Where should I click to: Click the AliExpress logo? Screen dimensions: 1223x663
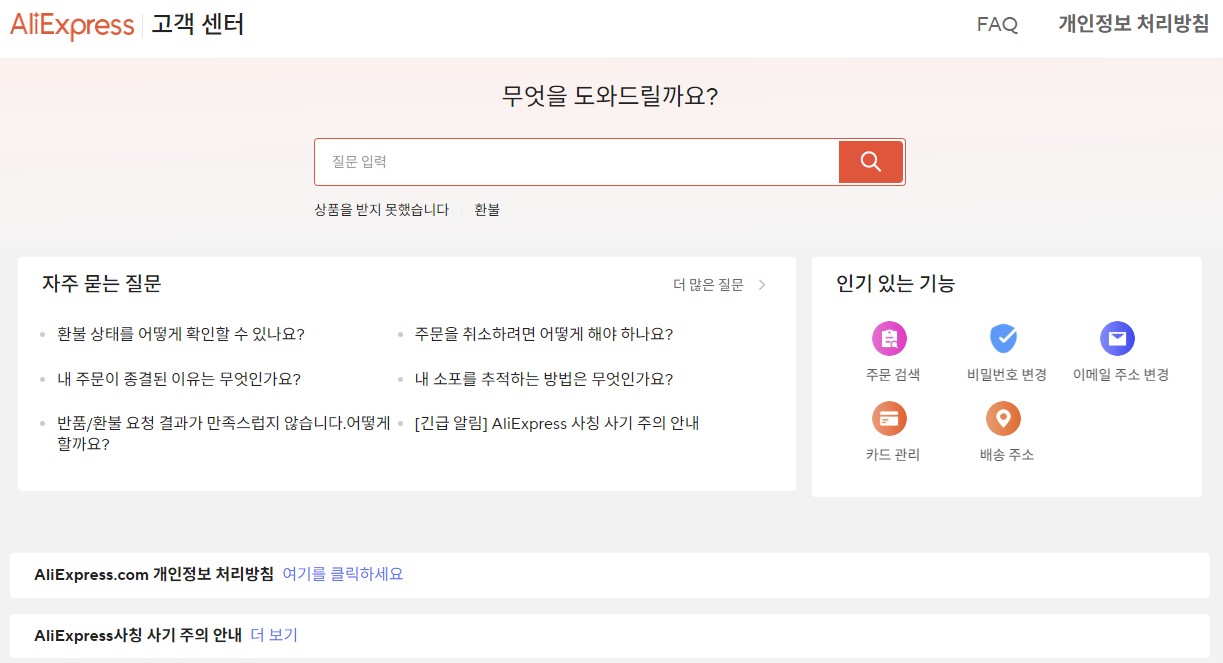(72, 25)
